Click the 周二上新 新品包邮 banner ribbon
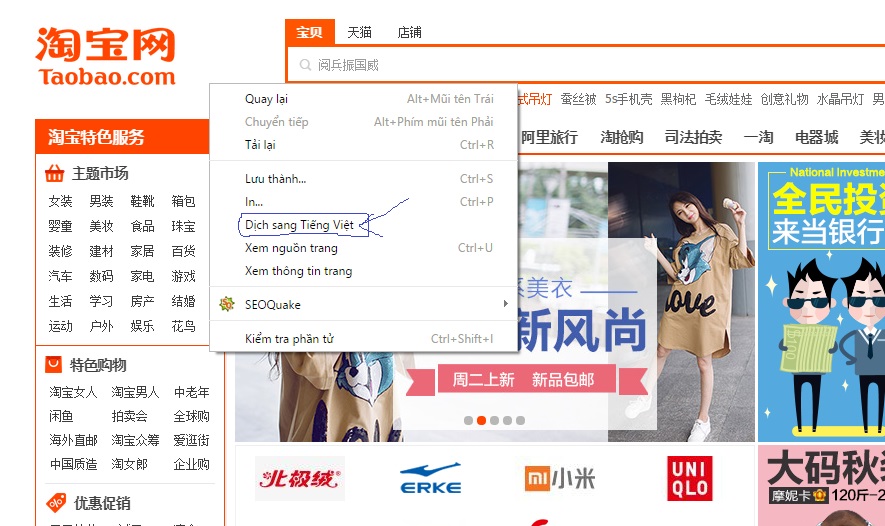This screenshot has width=885, height=526. (x=527, y=379)
